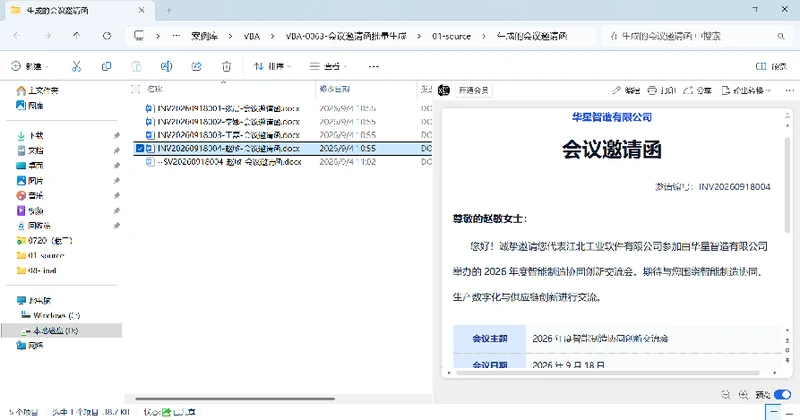Open Gallery in navigation pane
This screenshot has width=800, height=420.
30,106
